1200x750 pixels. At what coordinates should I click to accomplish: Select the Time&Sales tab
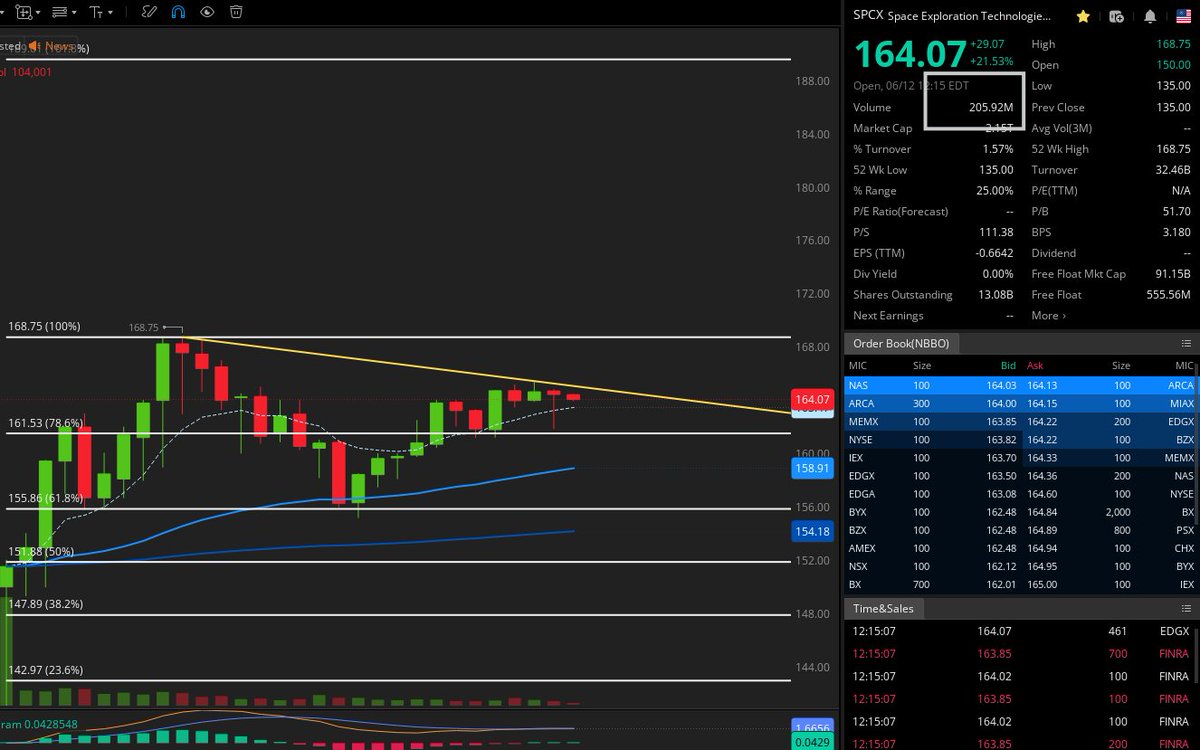[883, 608]
